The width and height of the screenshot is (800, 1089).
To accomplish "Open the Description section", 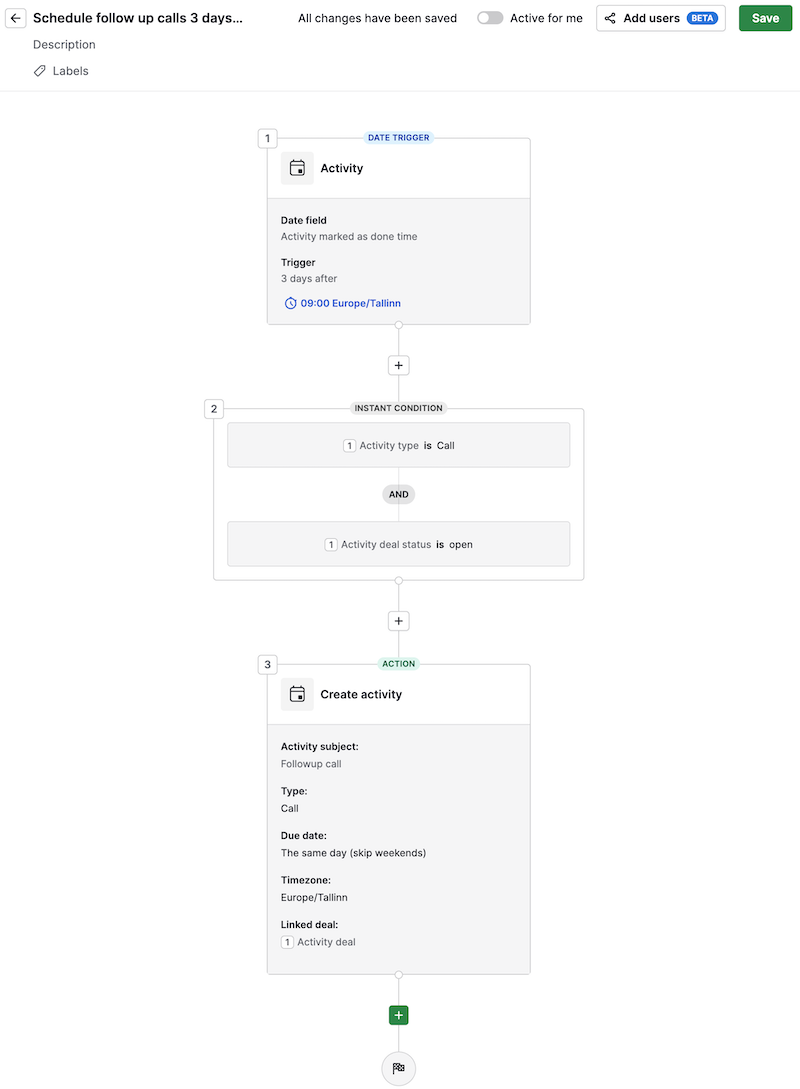I will 64,44.
